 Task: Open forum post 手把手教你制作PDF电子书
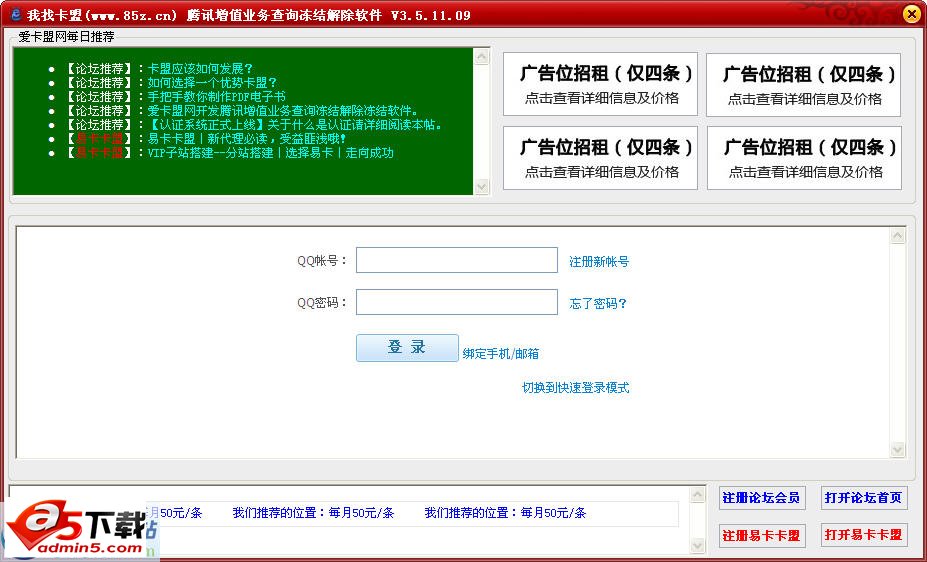[216, 96]
